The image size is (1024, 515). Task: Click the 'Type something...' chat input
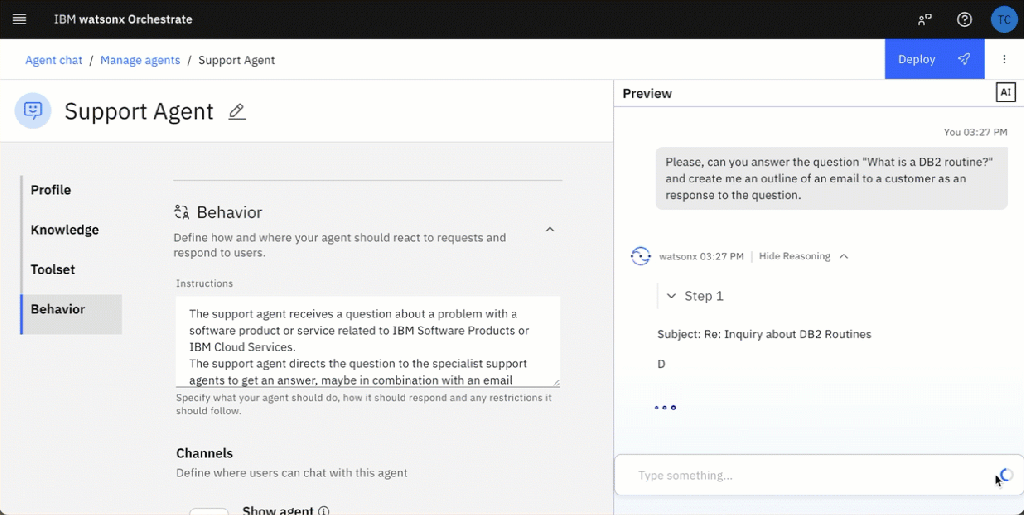pyautogui.click(x=800, y=475)
